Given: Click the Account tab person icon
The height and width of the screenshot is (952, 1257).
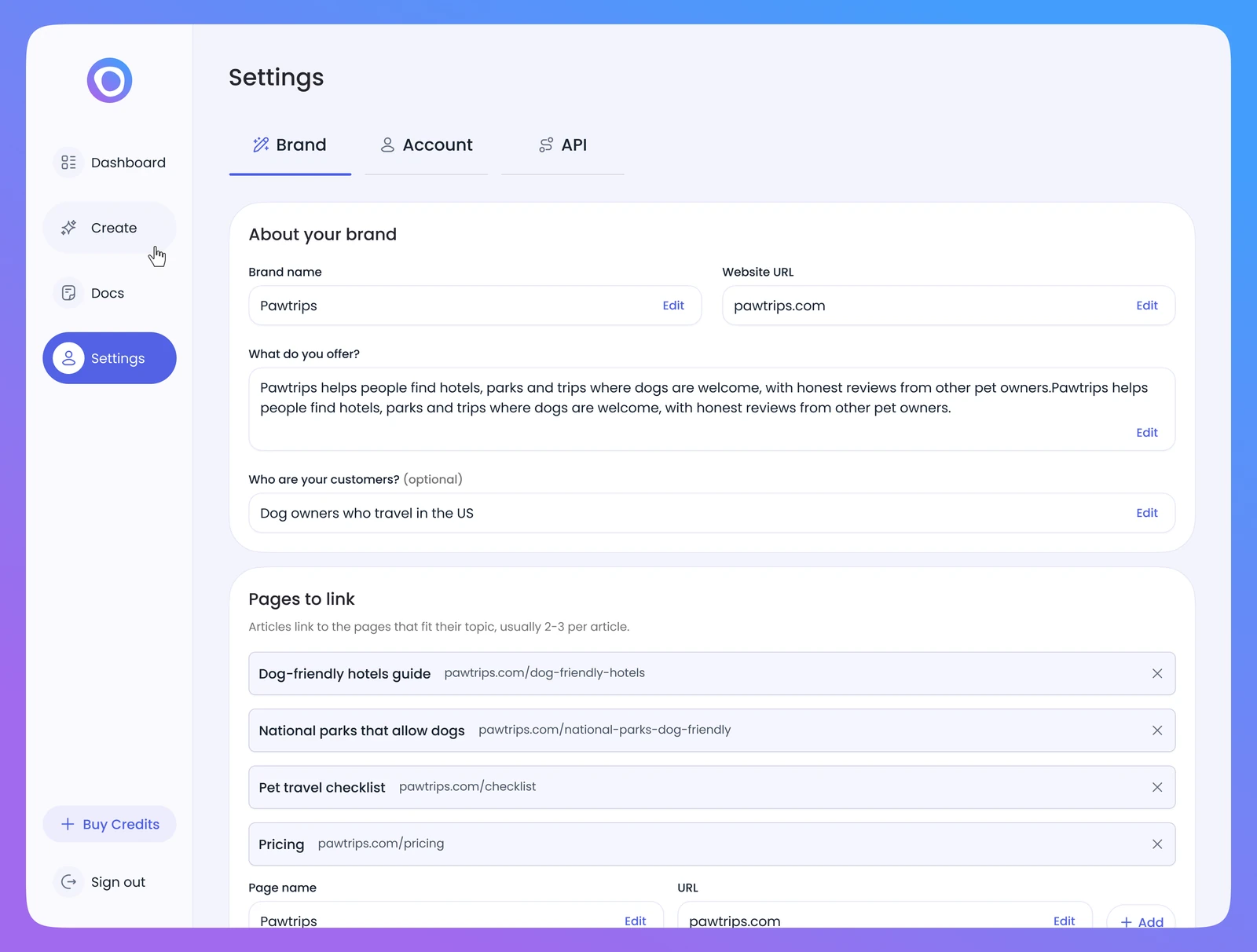Looking at the screenshot, I should (x=387, y=145).
